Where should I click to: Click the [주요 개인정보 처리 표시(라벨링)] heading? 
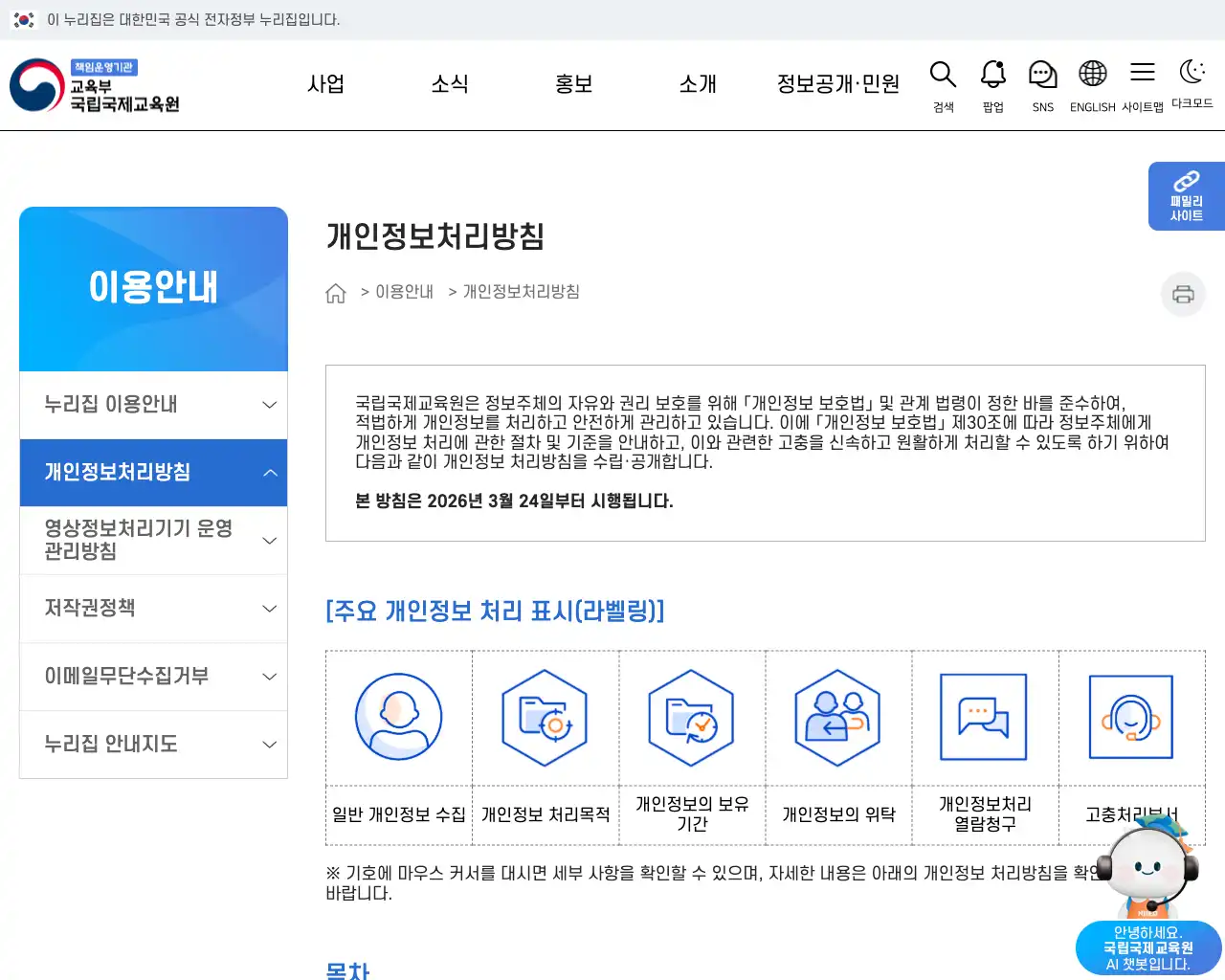click(x=496, y=611)
